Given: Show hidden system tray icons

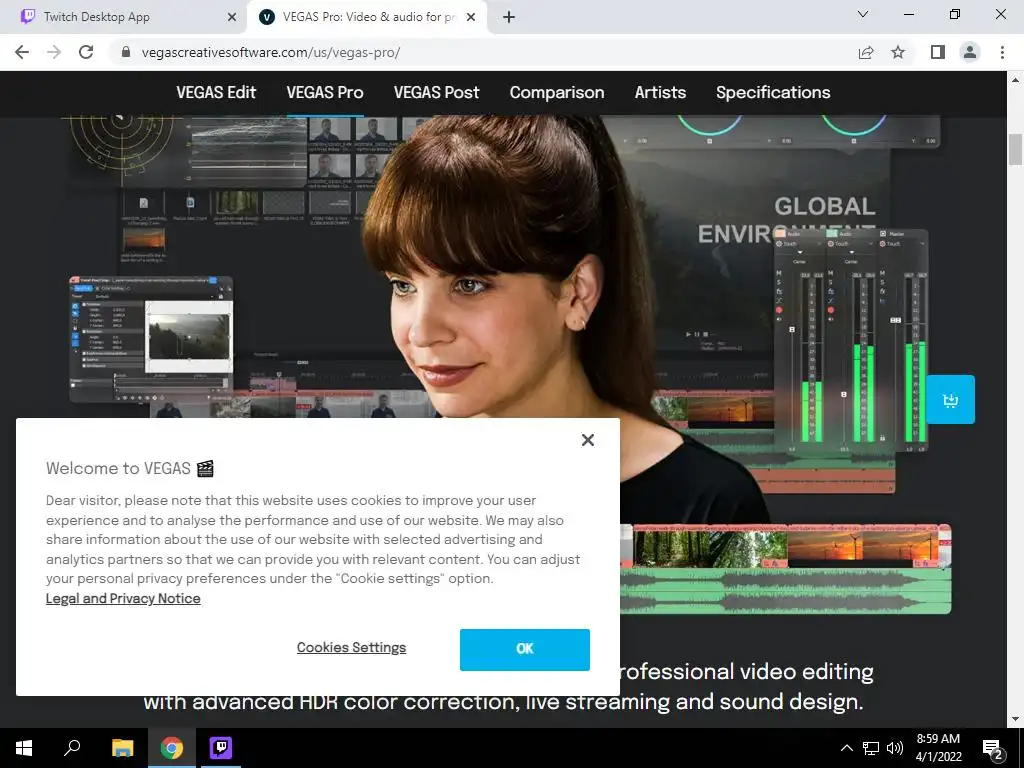Looking at the screenshot, I should pos(846,748).
